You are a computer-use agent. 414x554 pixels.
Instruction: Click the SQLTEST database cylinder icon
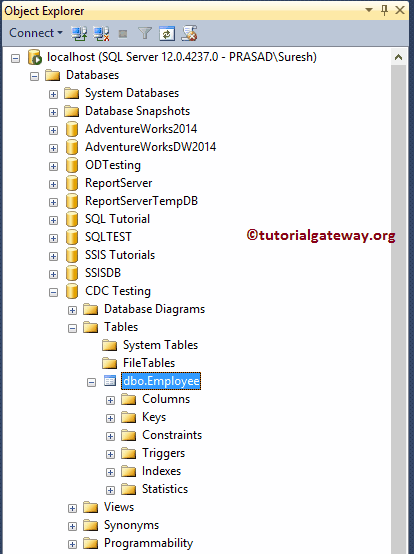72,237
